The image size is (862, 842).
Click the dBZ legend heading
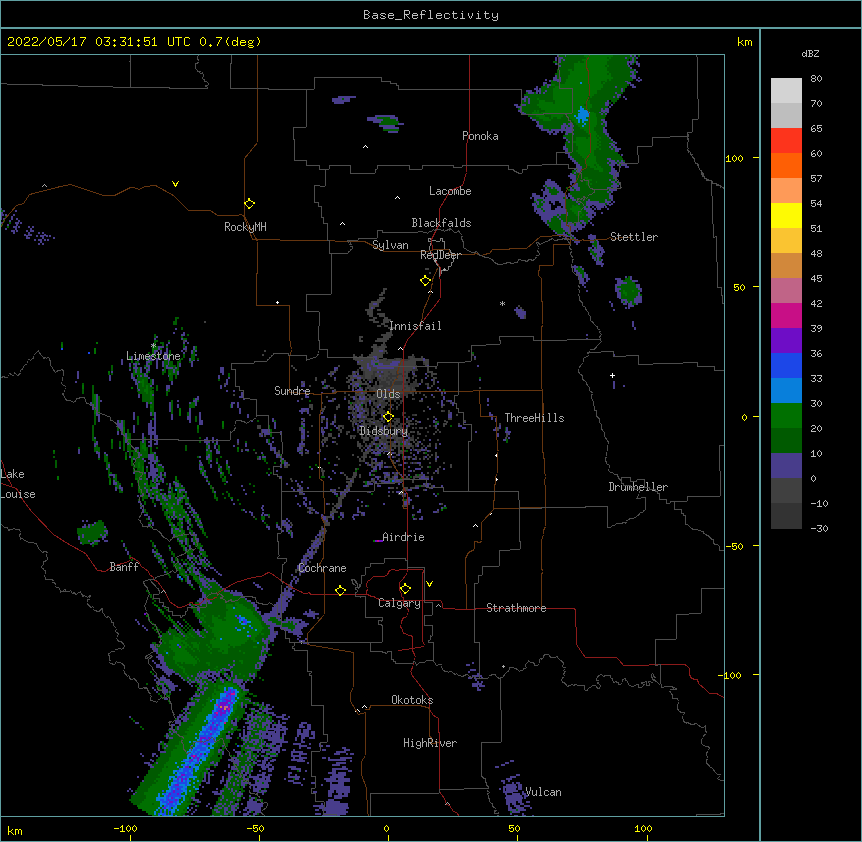(810, 54)
